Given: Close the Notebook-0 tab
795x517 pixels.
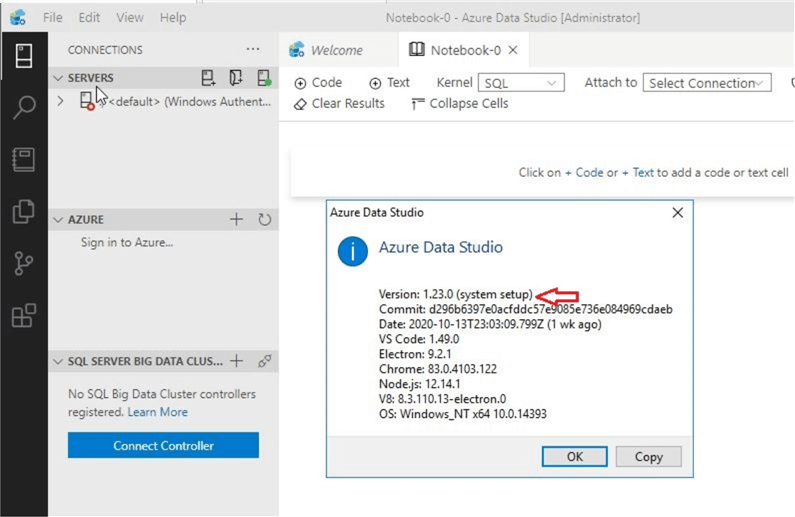Looking at the screenshot, I should (x=513, y=50).
